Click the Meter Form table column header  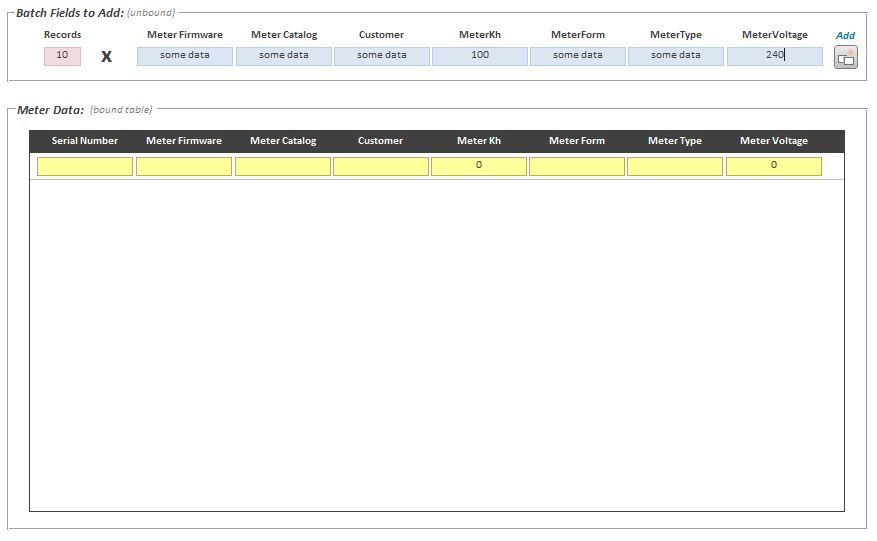[x=577, y=141]
